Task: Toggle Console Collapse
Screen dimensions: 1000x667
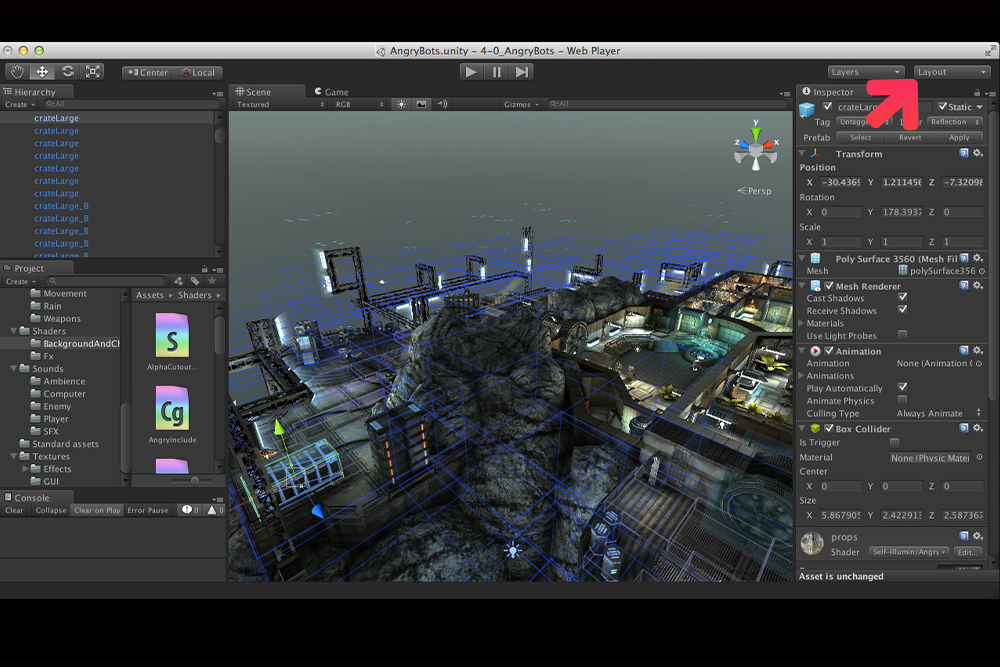Action: (x=50, y=510)
